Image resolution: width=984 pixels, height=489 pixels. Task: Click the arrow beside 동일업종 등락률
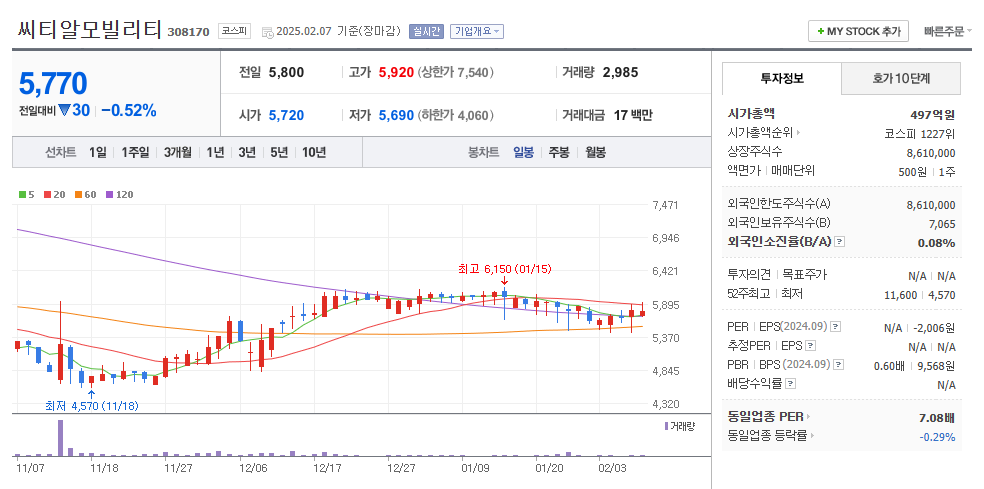812,435
